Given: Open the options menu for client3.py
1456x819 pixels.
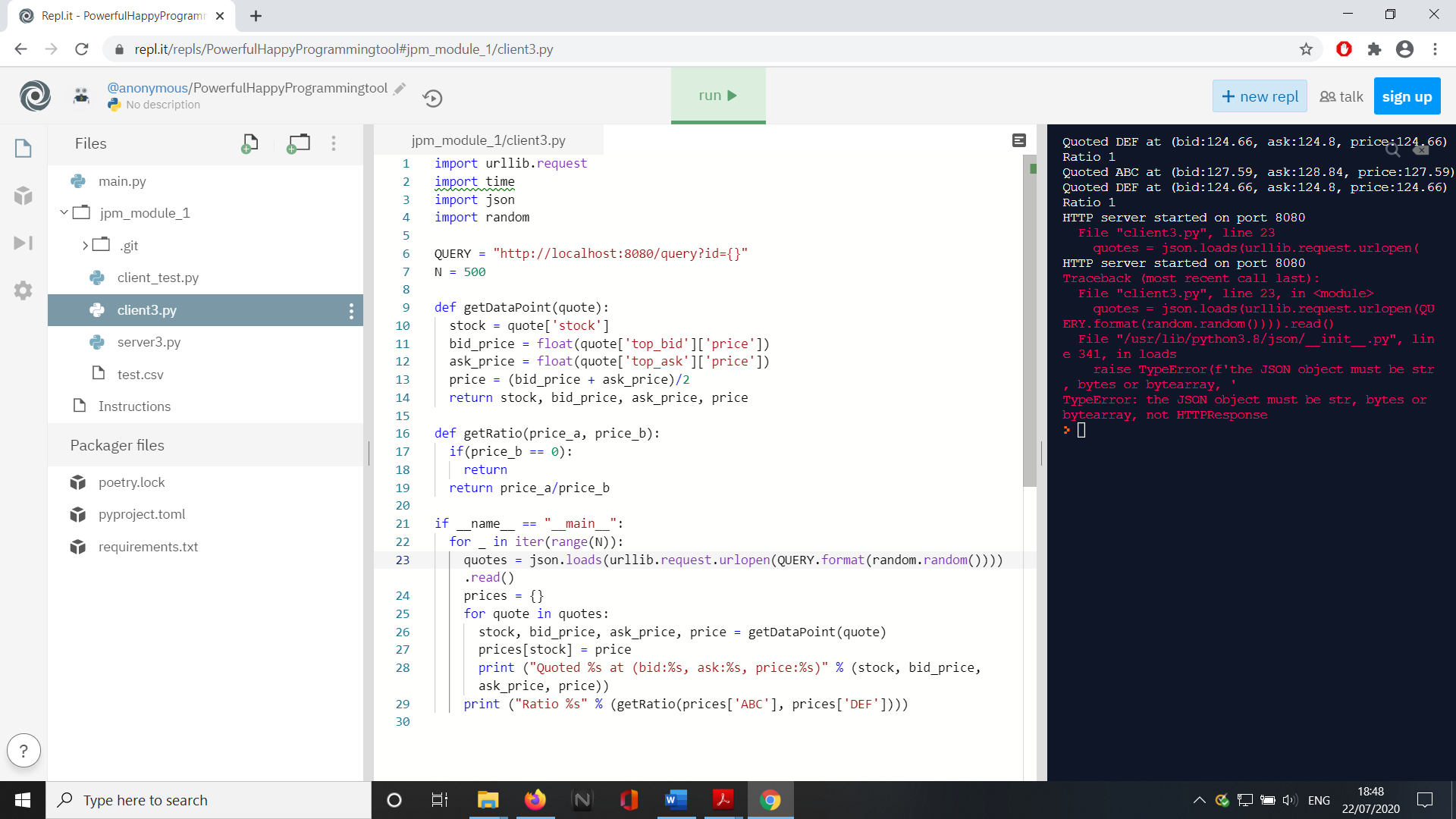Looking at the screenshot, I should tap(350, 310).
